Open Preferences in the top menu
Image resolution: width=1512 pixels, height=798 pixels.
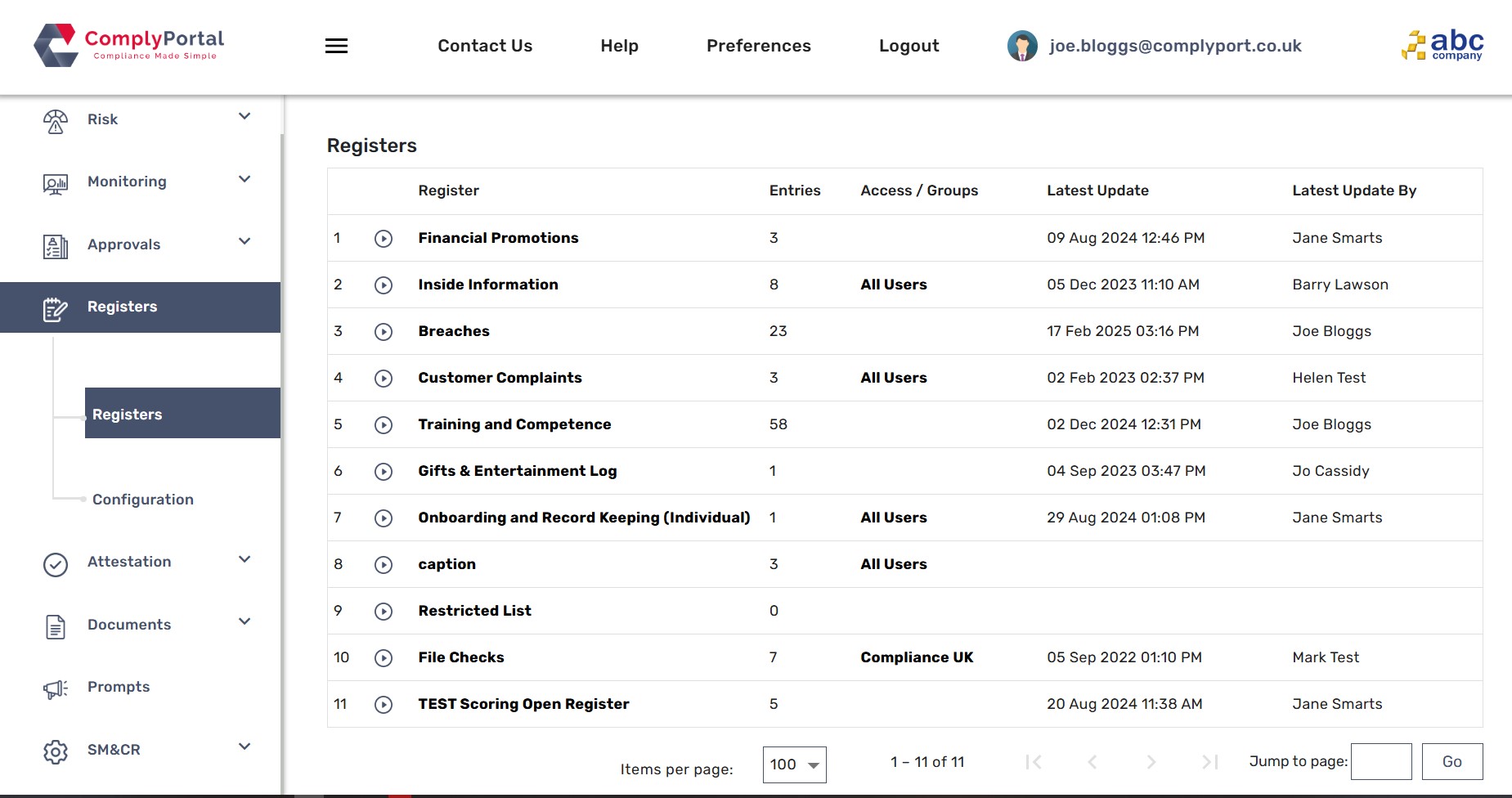pyautogui.click(x=758, y=46)
